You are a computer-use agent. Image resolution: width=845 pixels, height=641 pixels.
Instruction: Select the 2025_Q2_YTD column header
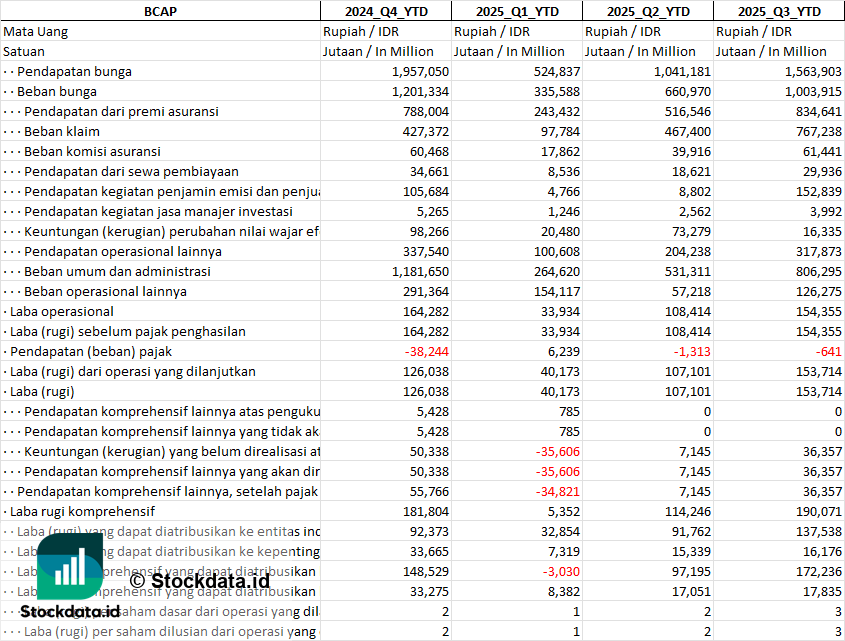pos(648,11)
